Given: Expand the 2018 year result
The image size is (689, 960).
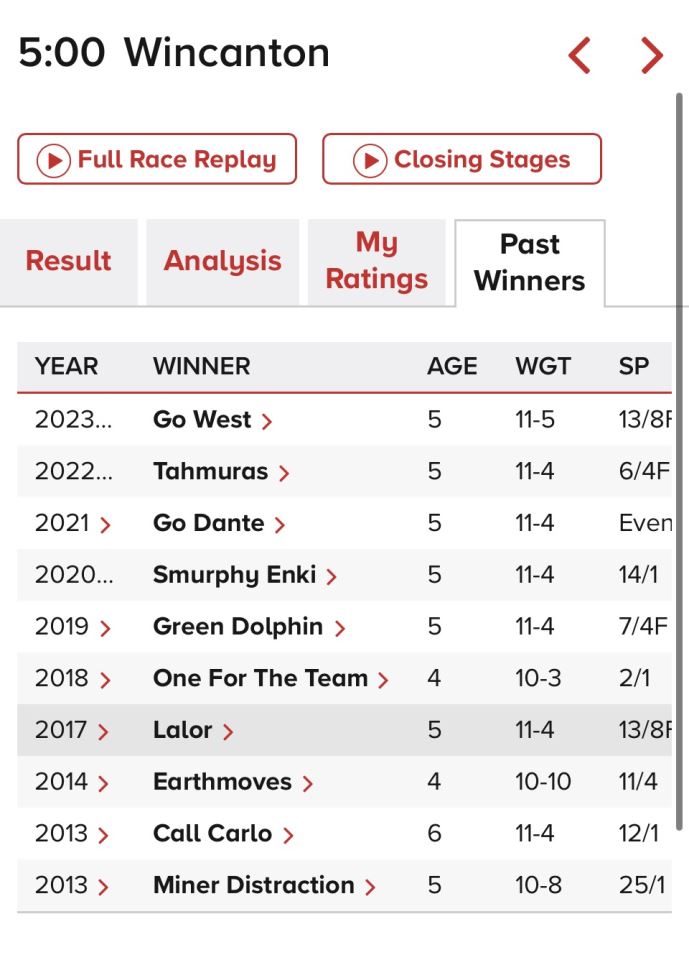Looking at the screenshot, I should tap(106, 680).
